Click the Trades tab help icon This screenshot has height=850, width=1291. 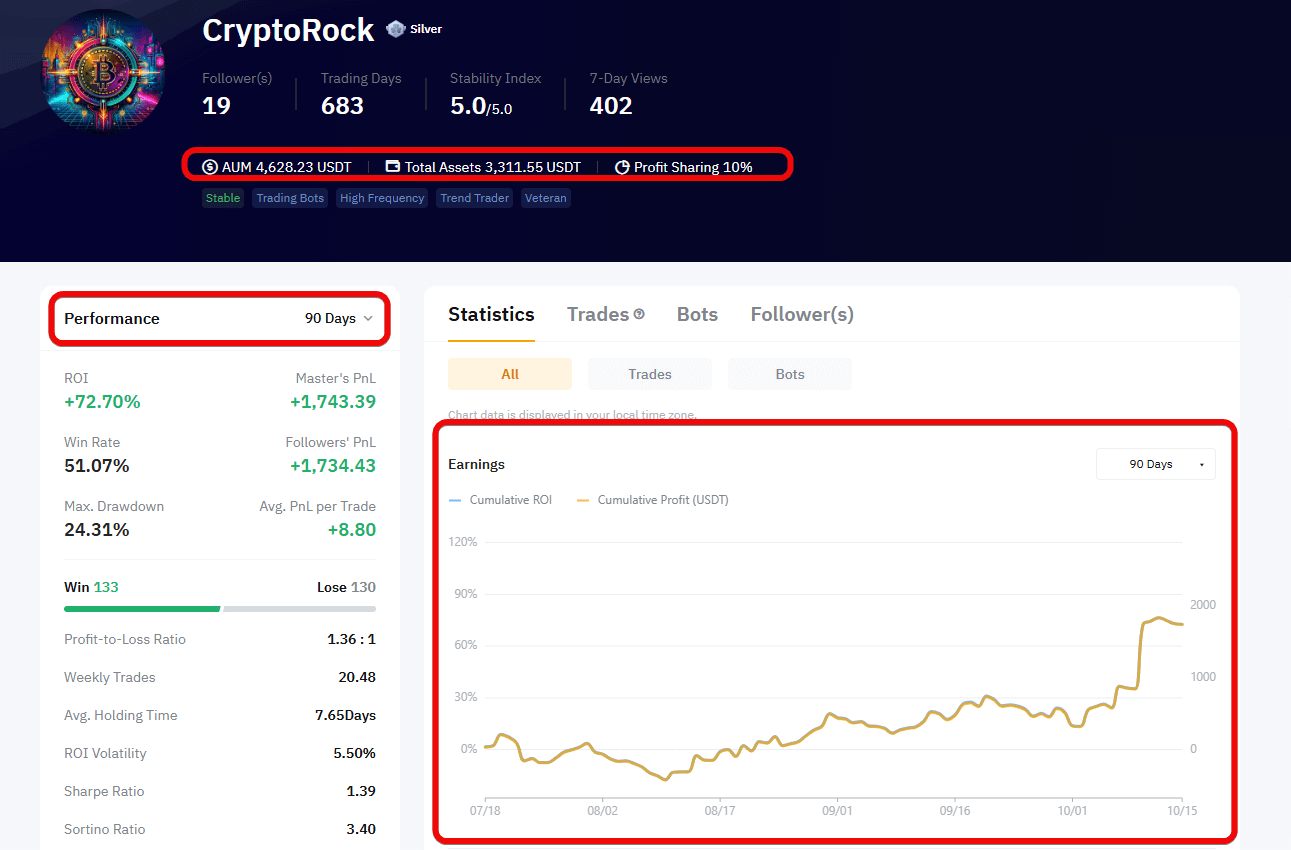click(x=639, y=314)
